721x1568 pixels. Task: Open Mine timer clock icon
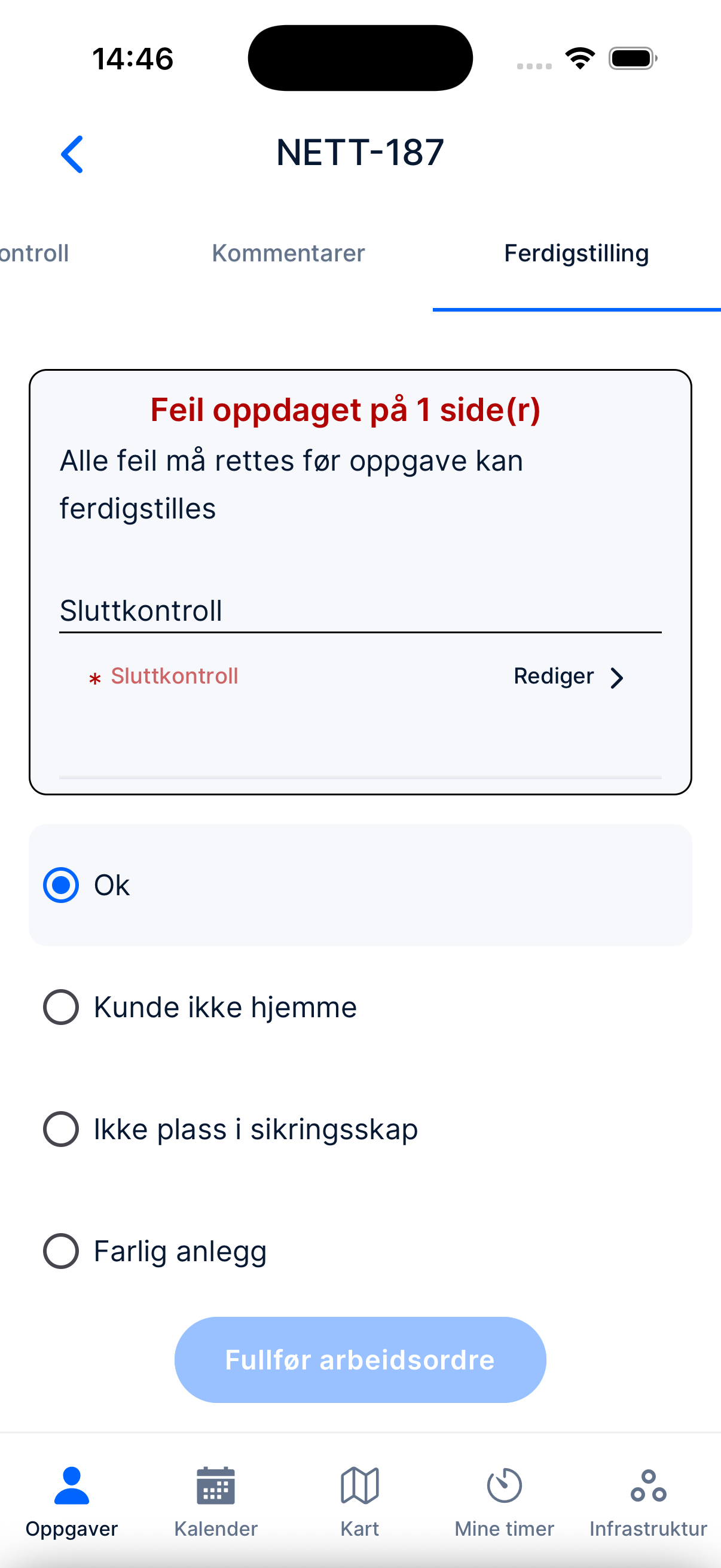[505, 1486]
